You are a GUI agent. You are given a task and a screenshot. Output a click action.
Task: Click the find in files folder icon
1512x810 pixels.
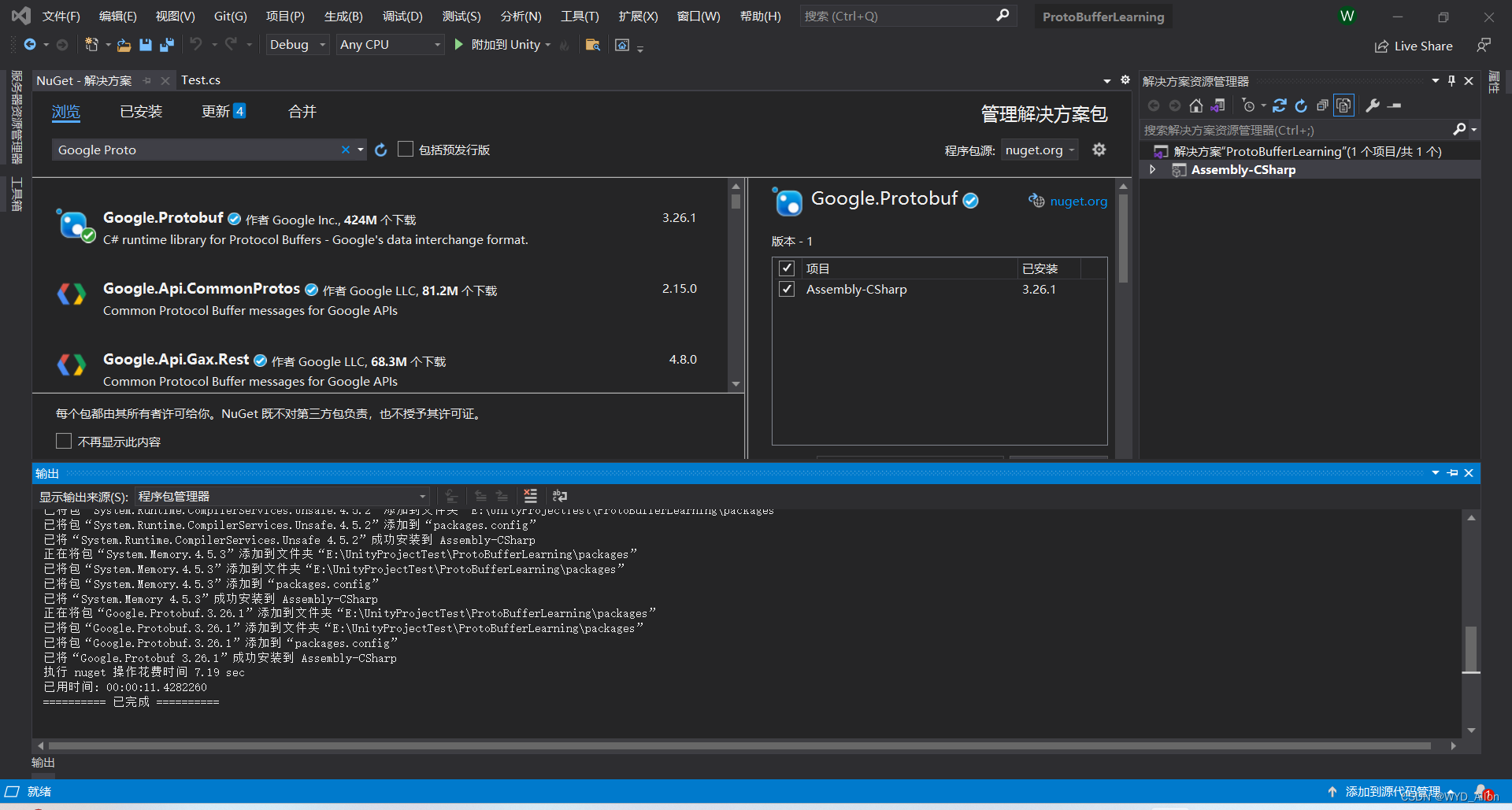coord(593,45)
